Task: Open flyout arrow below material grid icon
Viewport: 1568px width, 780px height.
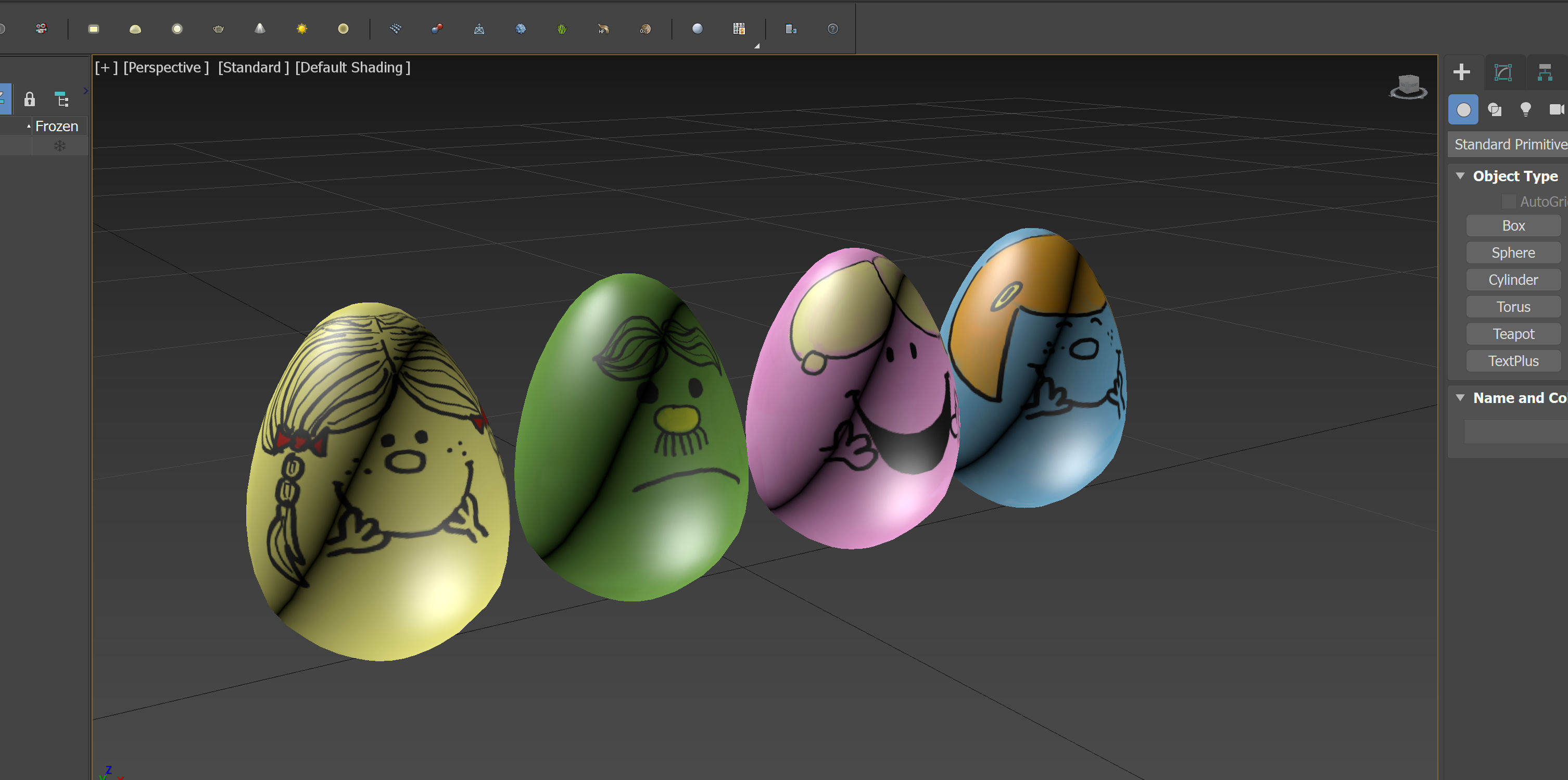Action: (756, 46)
